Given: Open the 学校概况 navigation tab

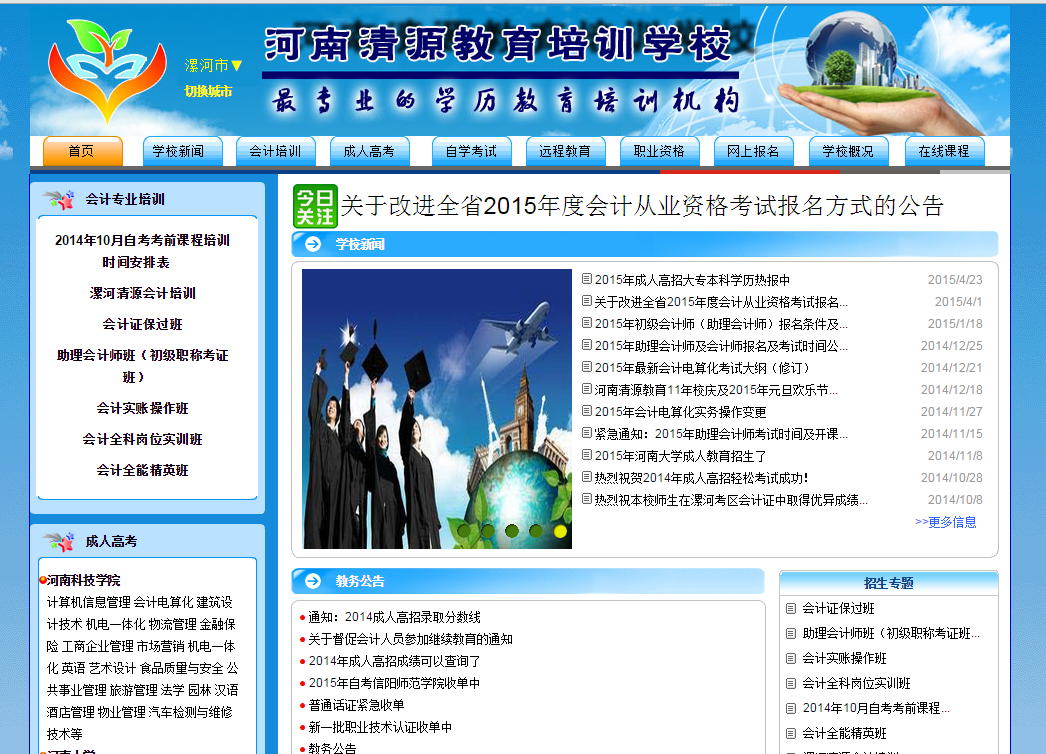Looking at the screenshot, I should 849,151.
